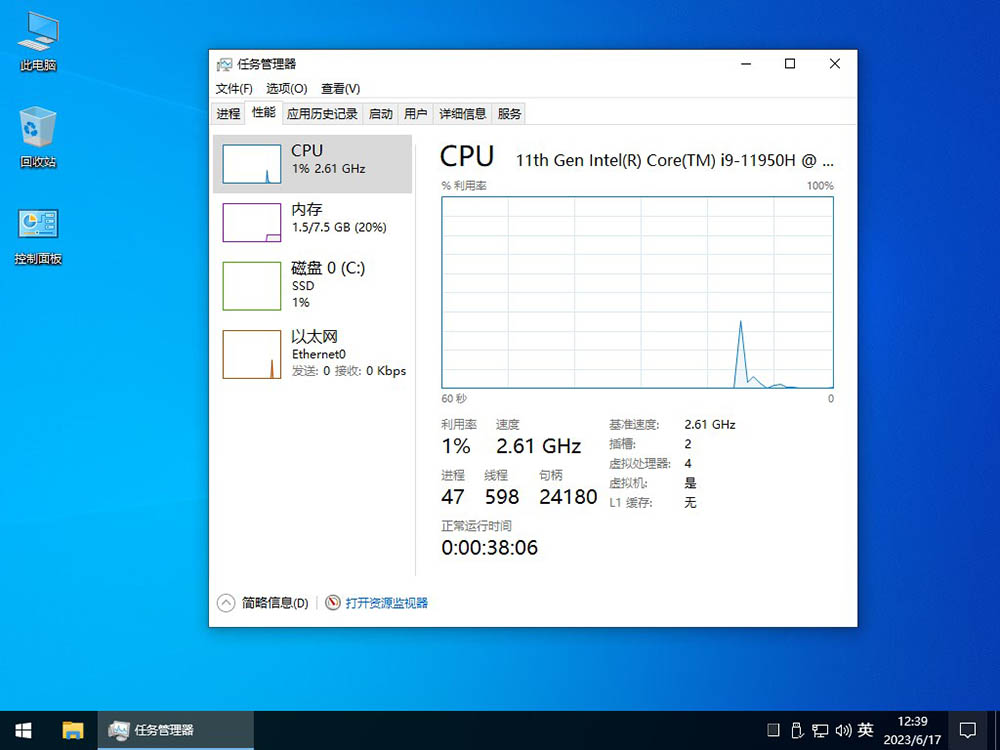Viewport: 1000px width, 750px height.
Task: Click the network tray icon
Action: [x=820, y=730]
